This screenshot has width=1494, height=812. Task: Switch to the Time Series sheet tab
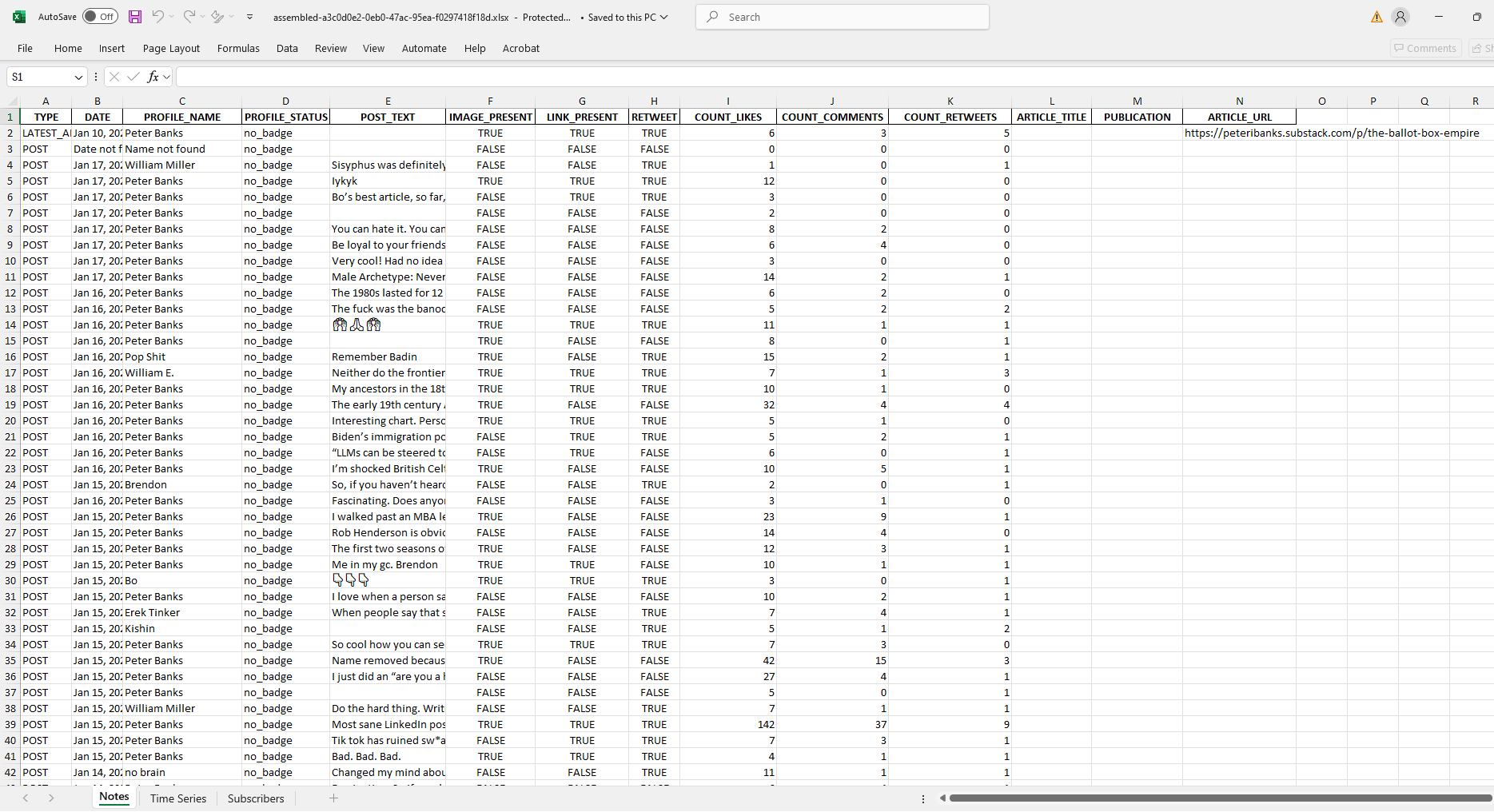pyautogui.click(x=177, y=798)
